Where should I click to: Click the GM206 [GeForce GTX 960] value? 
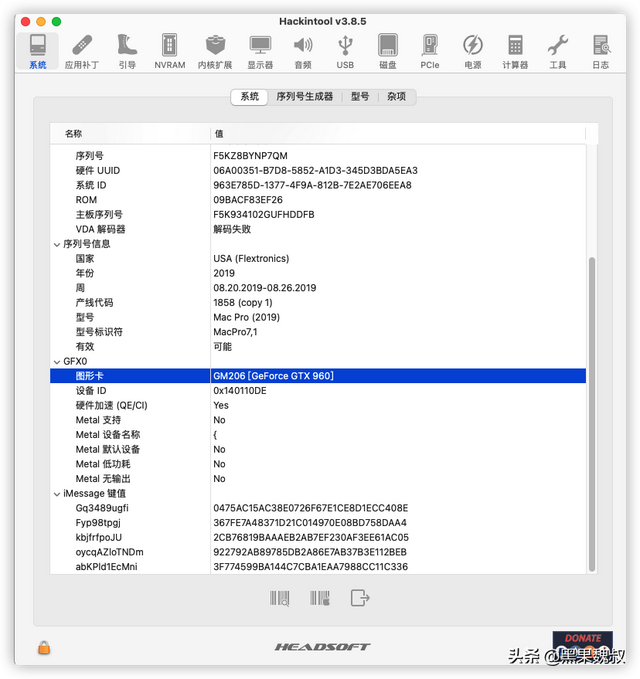(273, 376)
